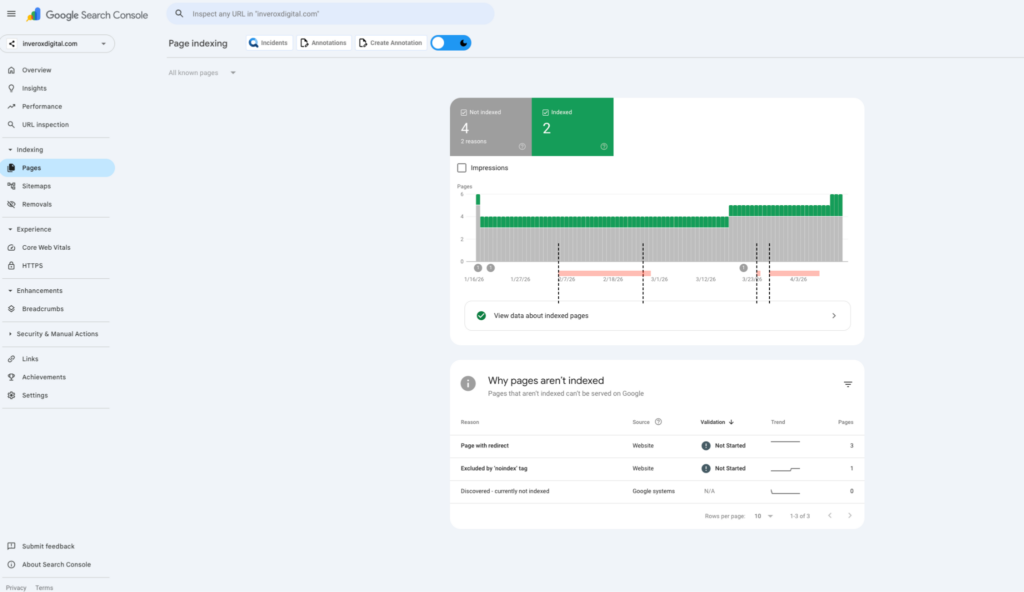Image resolution: width=1024 pixels, height=592 pixels.
Task: Click the Insights lightbulb icon
Action: (x=11, y=88)
